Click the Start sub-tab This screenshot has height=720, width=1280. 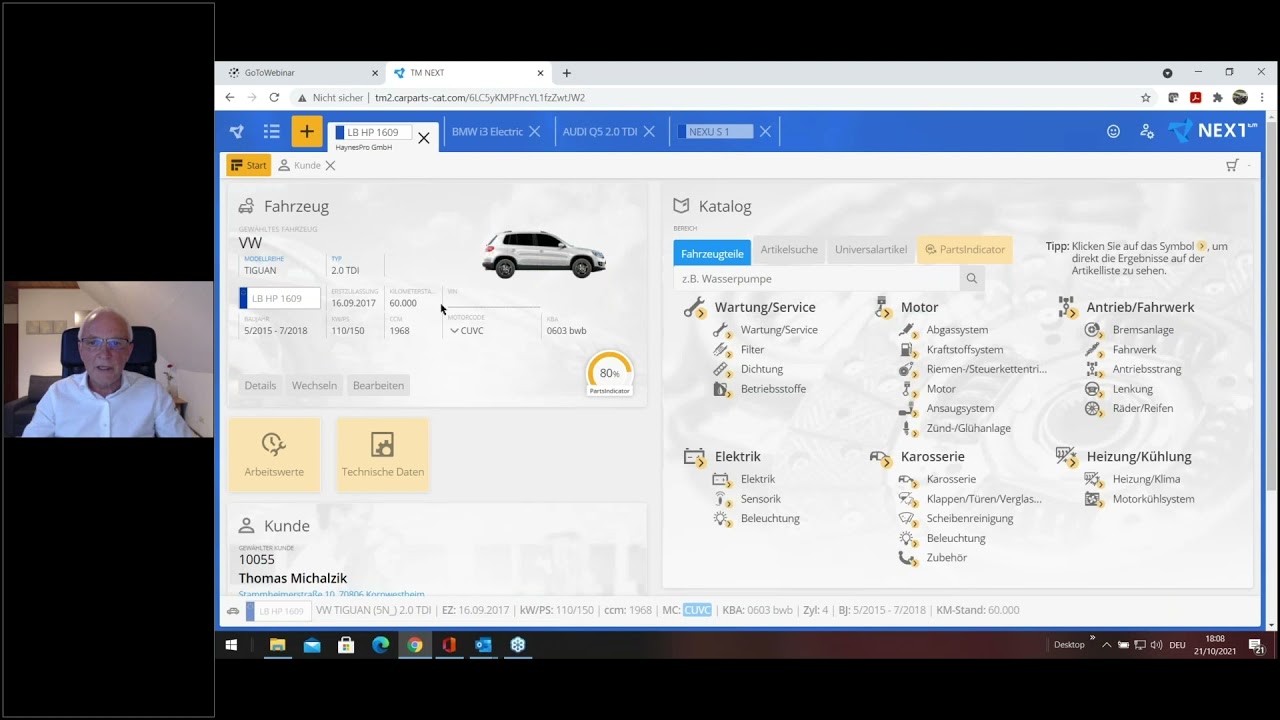(248, 165)
